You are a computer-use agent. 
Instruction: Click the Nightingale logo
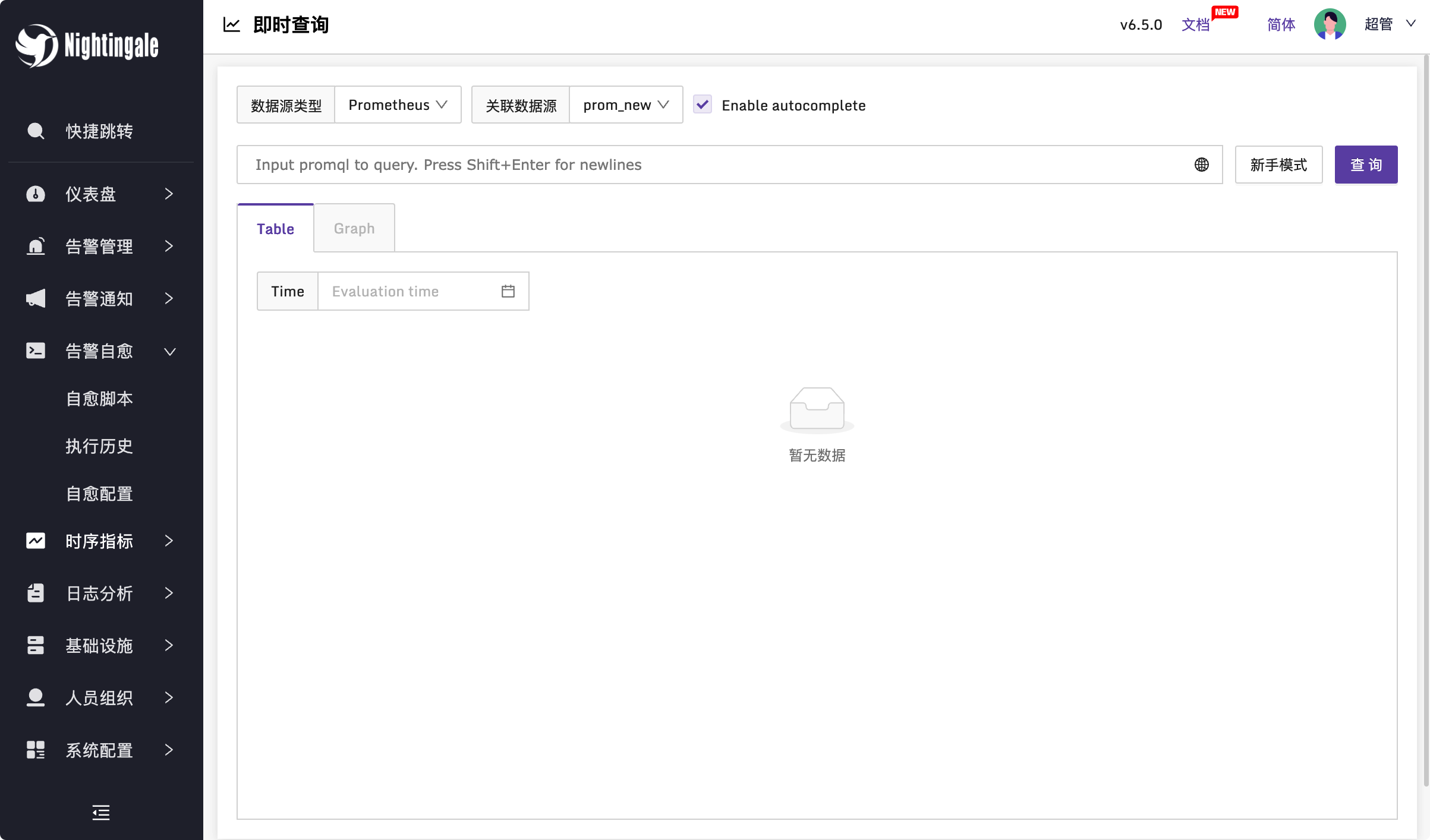(87, 46)
